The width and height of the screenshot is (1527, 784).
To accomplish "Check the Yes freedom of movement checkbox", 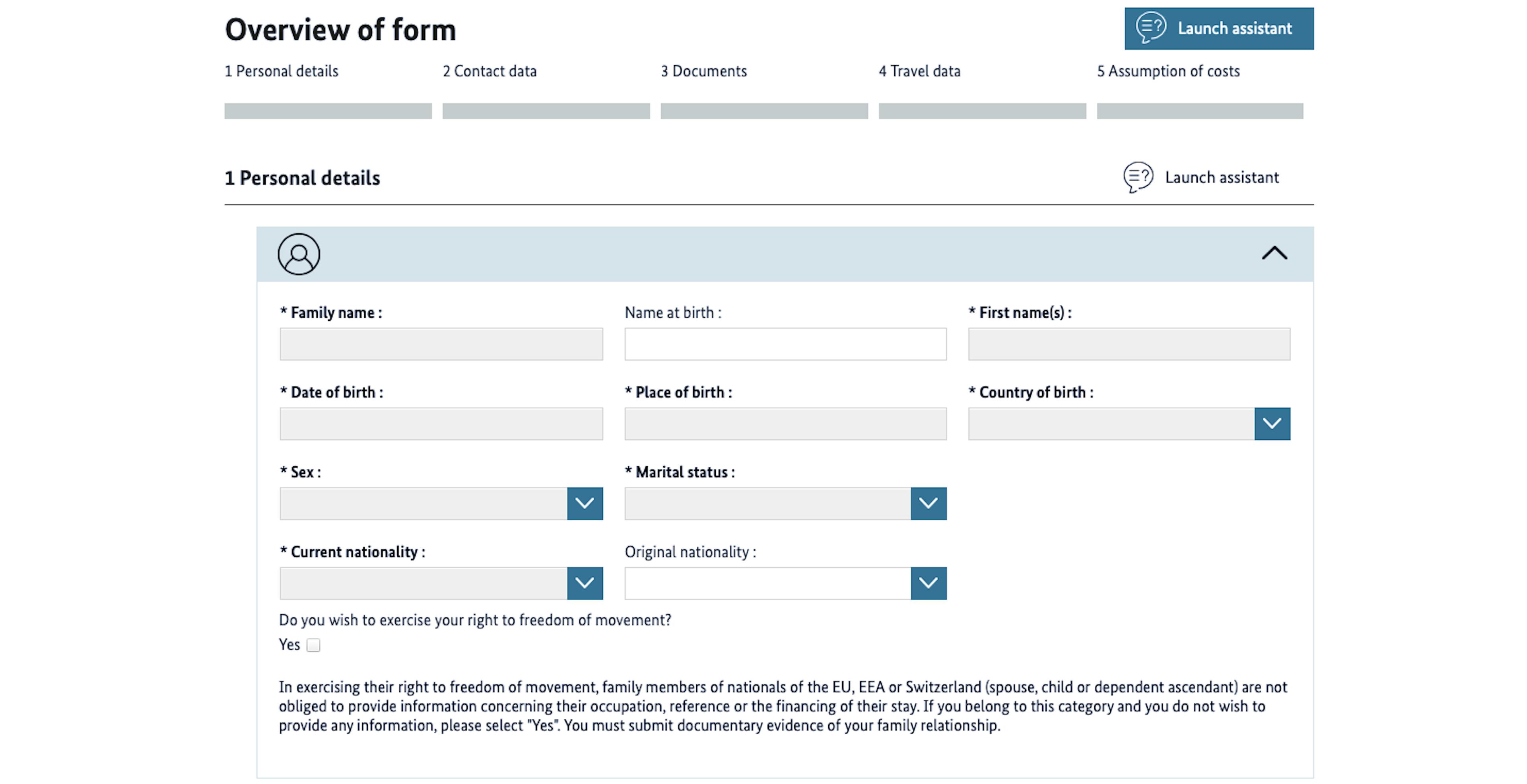I will (314, 645).
